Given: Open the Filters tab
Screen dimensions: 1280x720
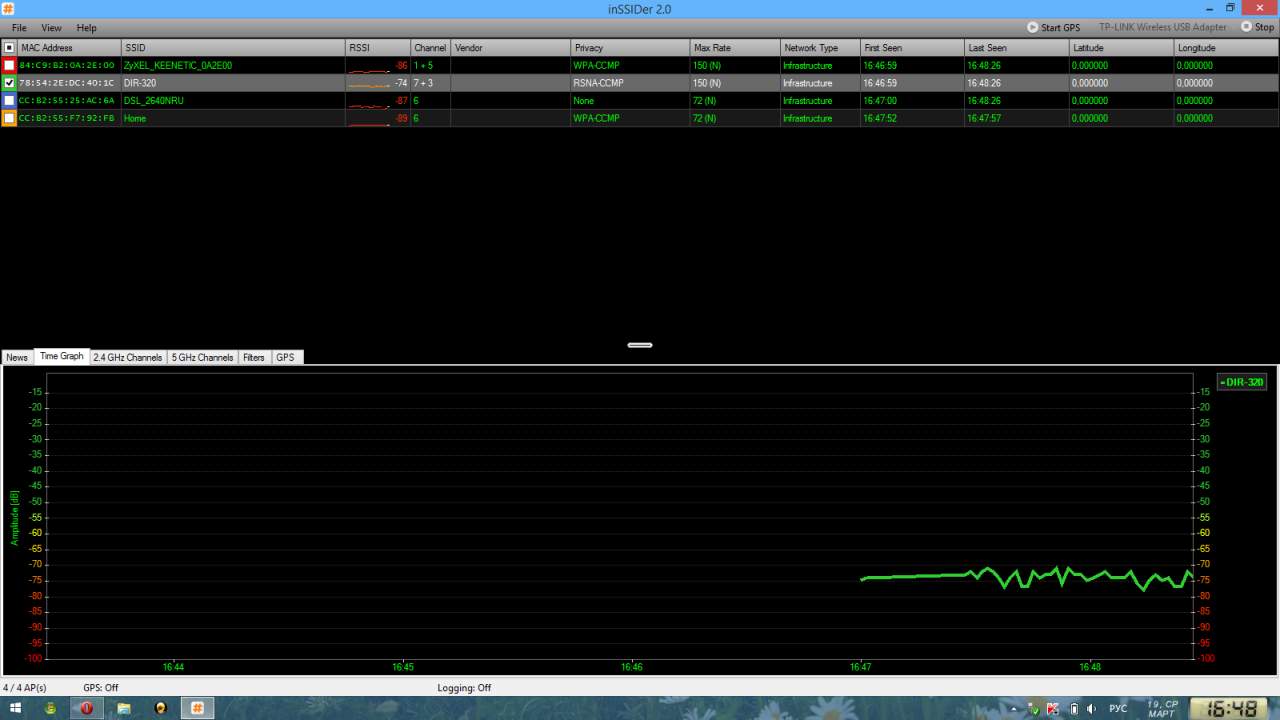Looking at the screenshot, I should [x=254, y=357].
